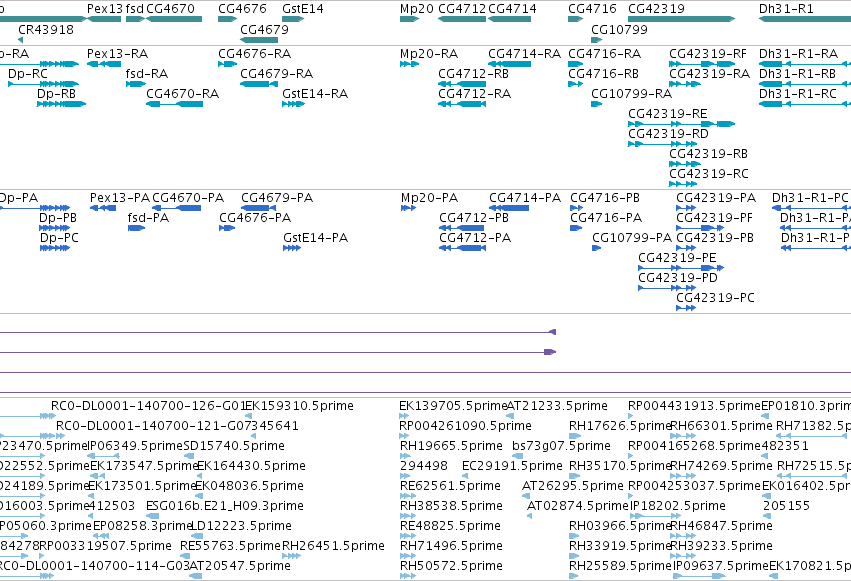Click the AT20547.5prime EST label
Screen dimensions: 851x581
click(x=239, y=566)
